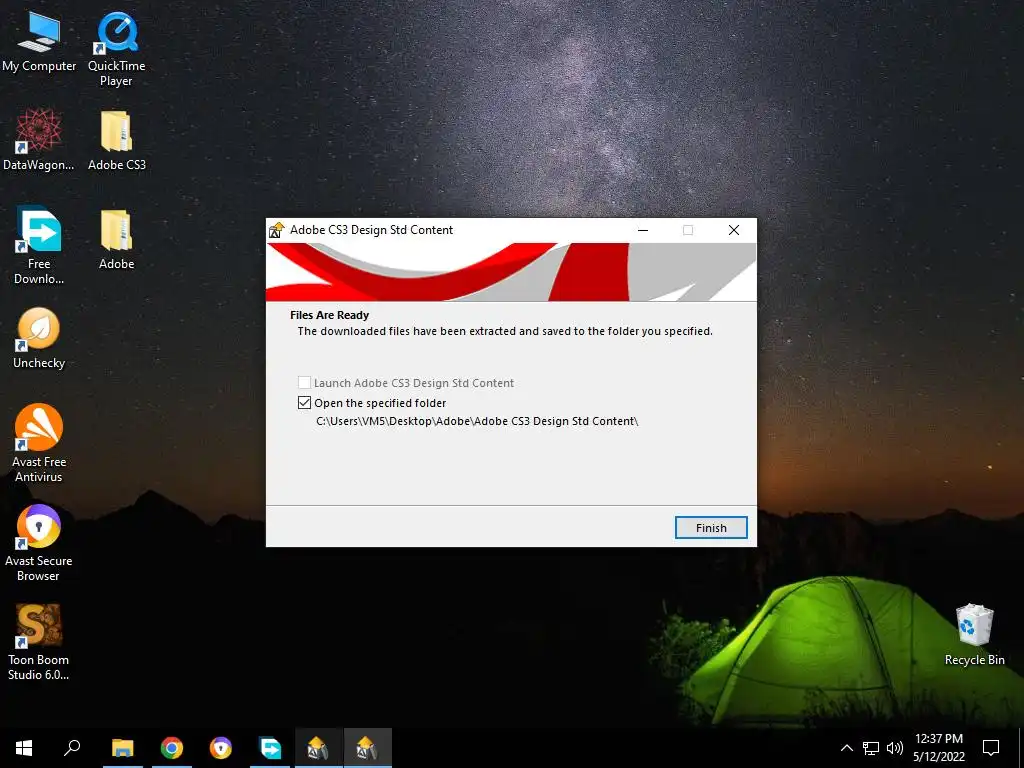The width and height of the screenshot is (1024, 768).
Task: Switch to active Adobe installer taskbar item
Action: (x=367, y=748)
